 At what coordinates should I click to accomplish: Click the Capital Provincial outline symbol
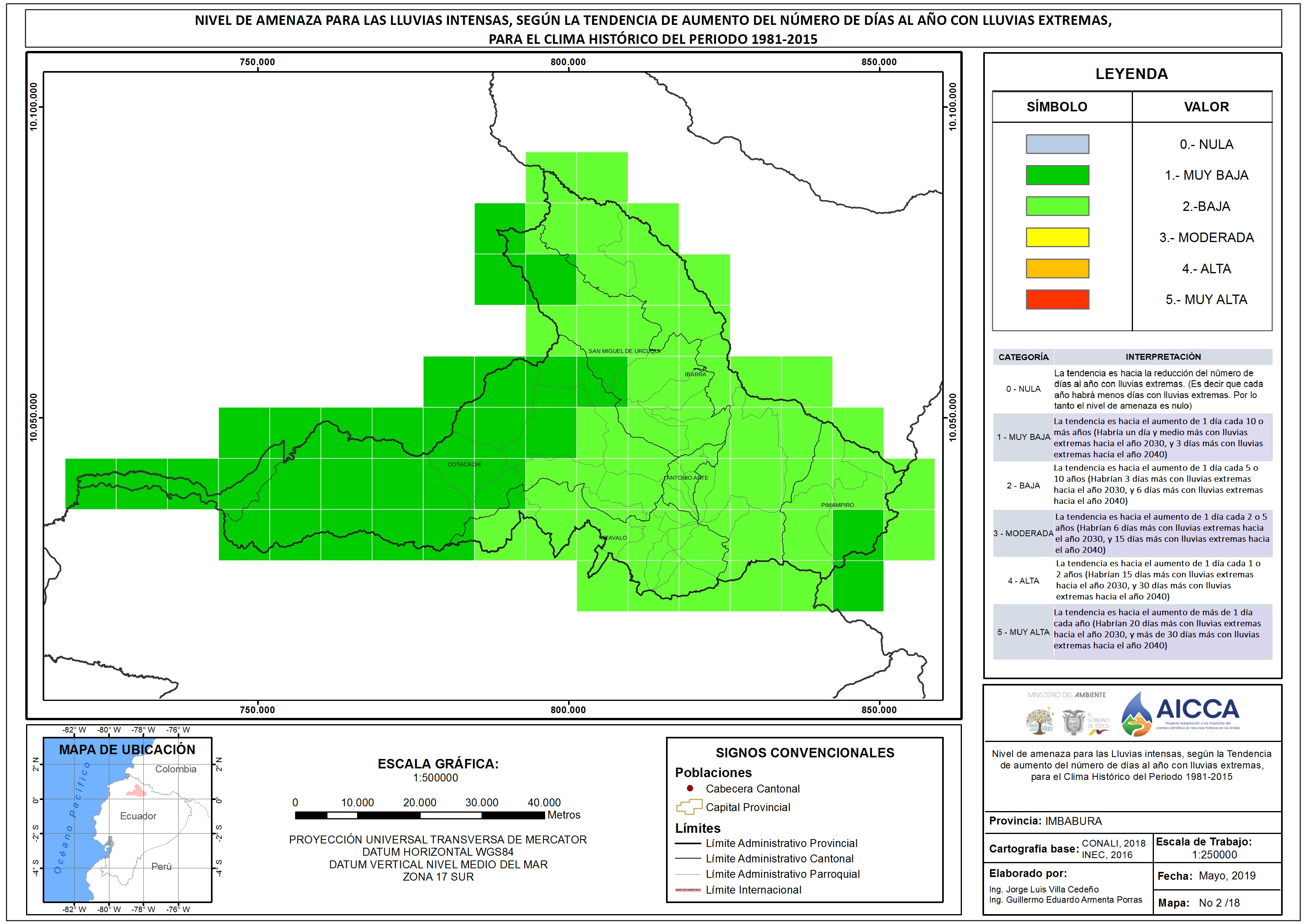[x=689, y=807]
